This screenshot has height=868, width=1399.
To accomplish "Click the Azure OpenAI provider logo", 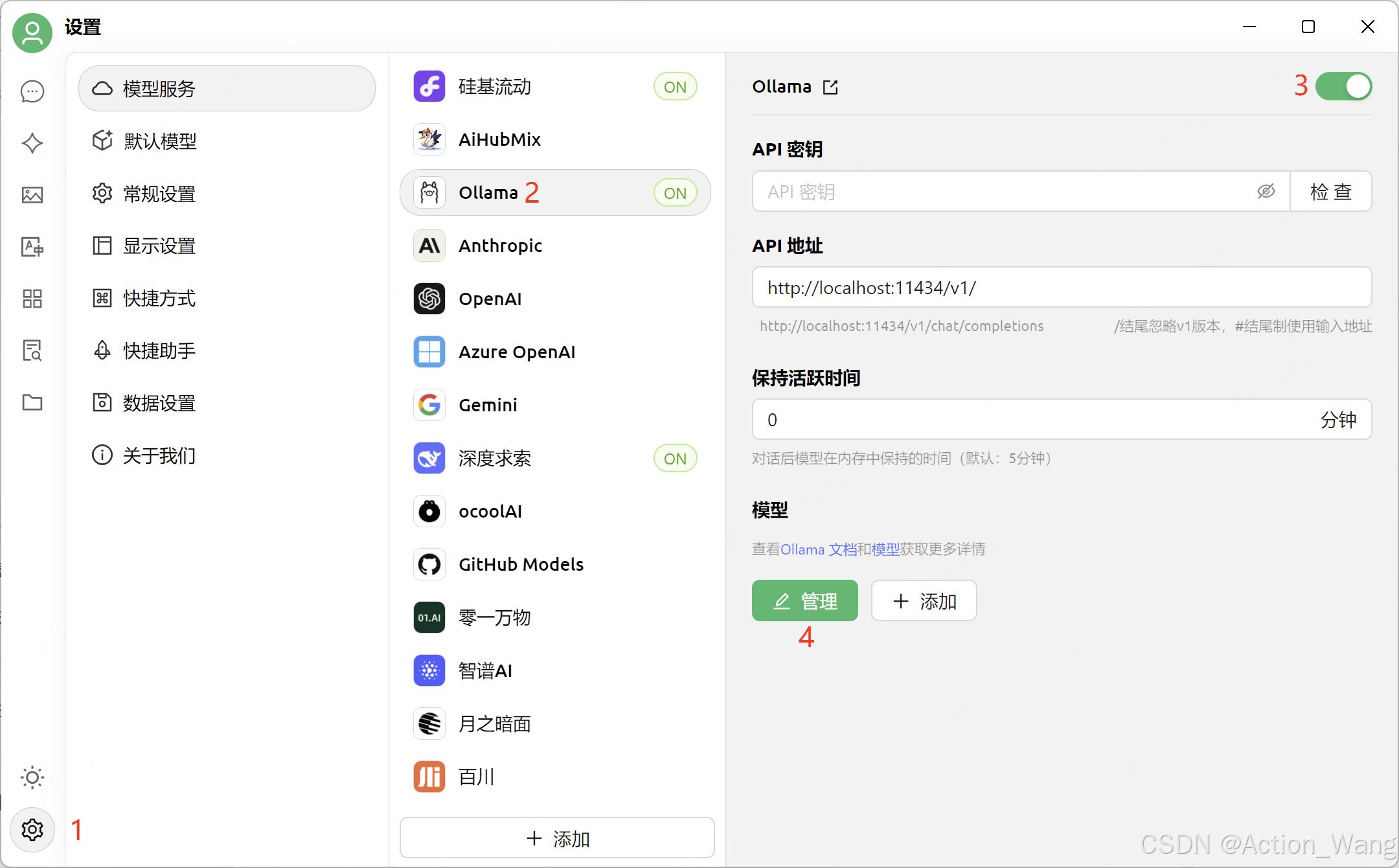I will (x=429, y=352).
